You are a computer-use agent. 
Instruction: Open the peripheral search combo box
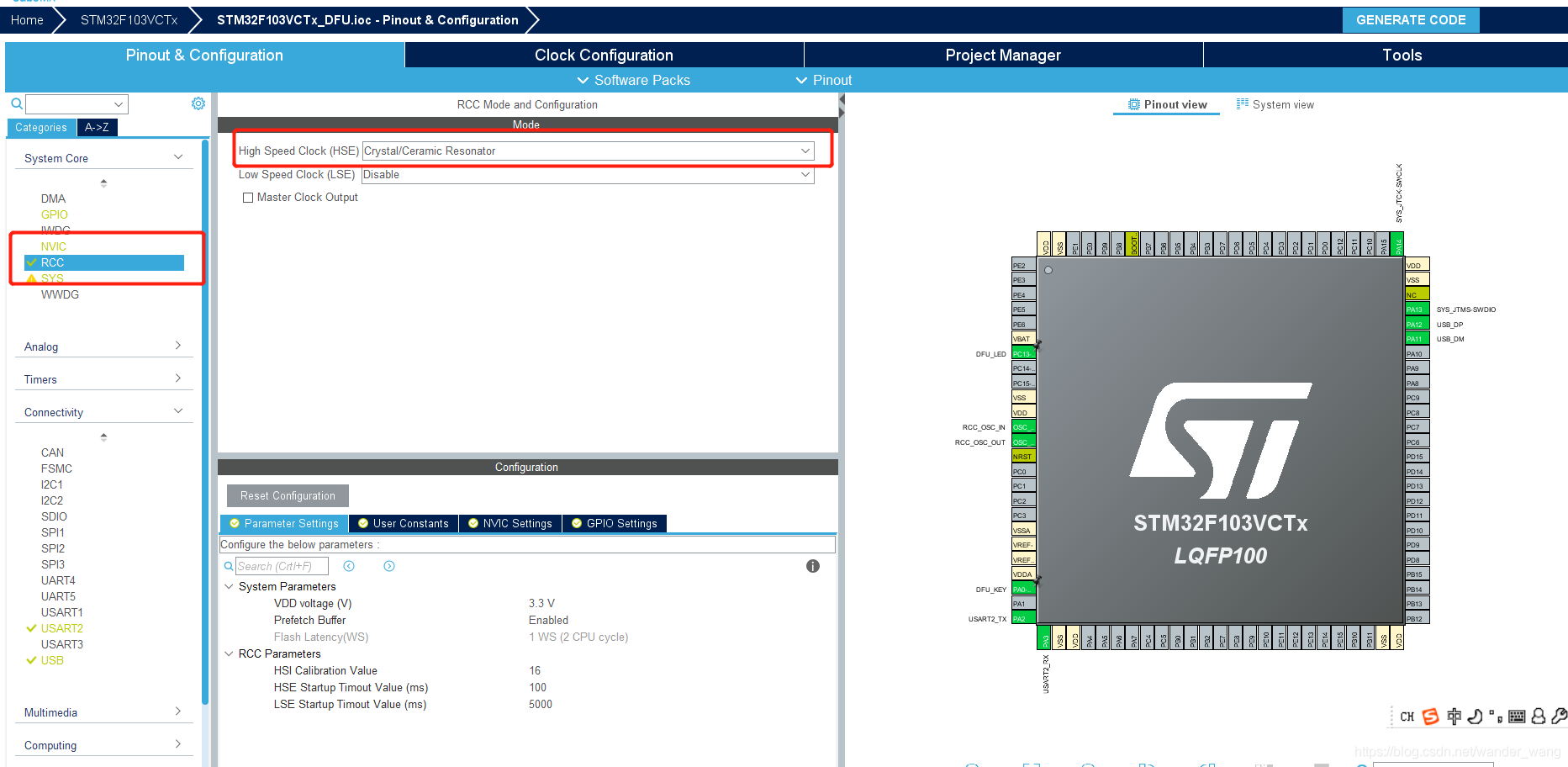coord(77,104)
